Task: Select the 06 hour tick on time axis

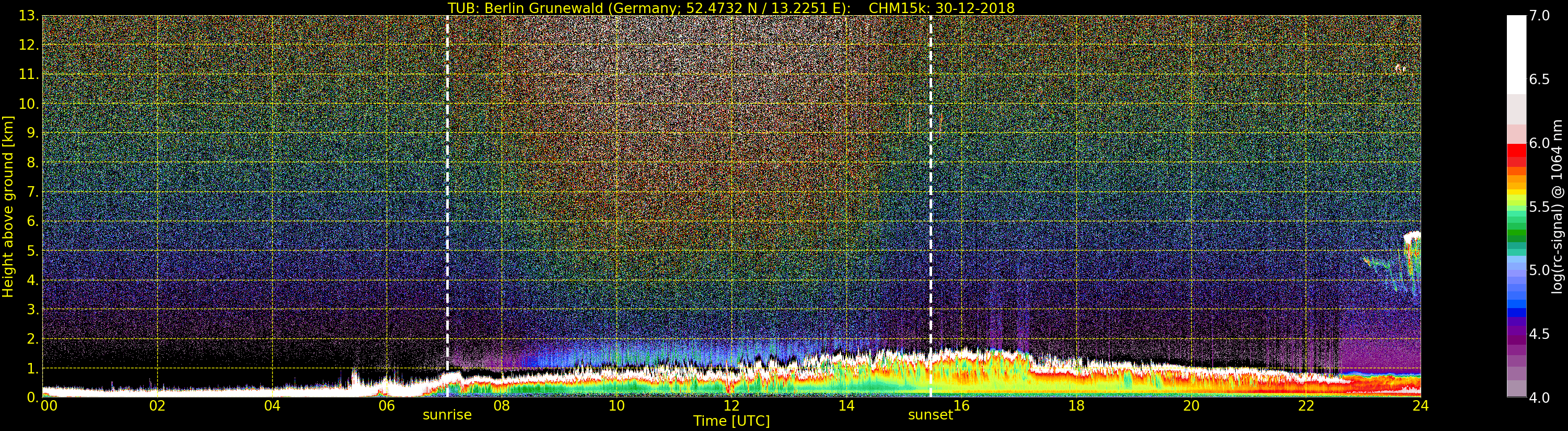Action: pos(387,406)
